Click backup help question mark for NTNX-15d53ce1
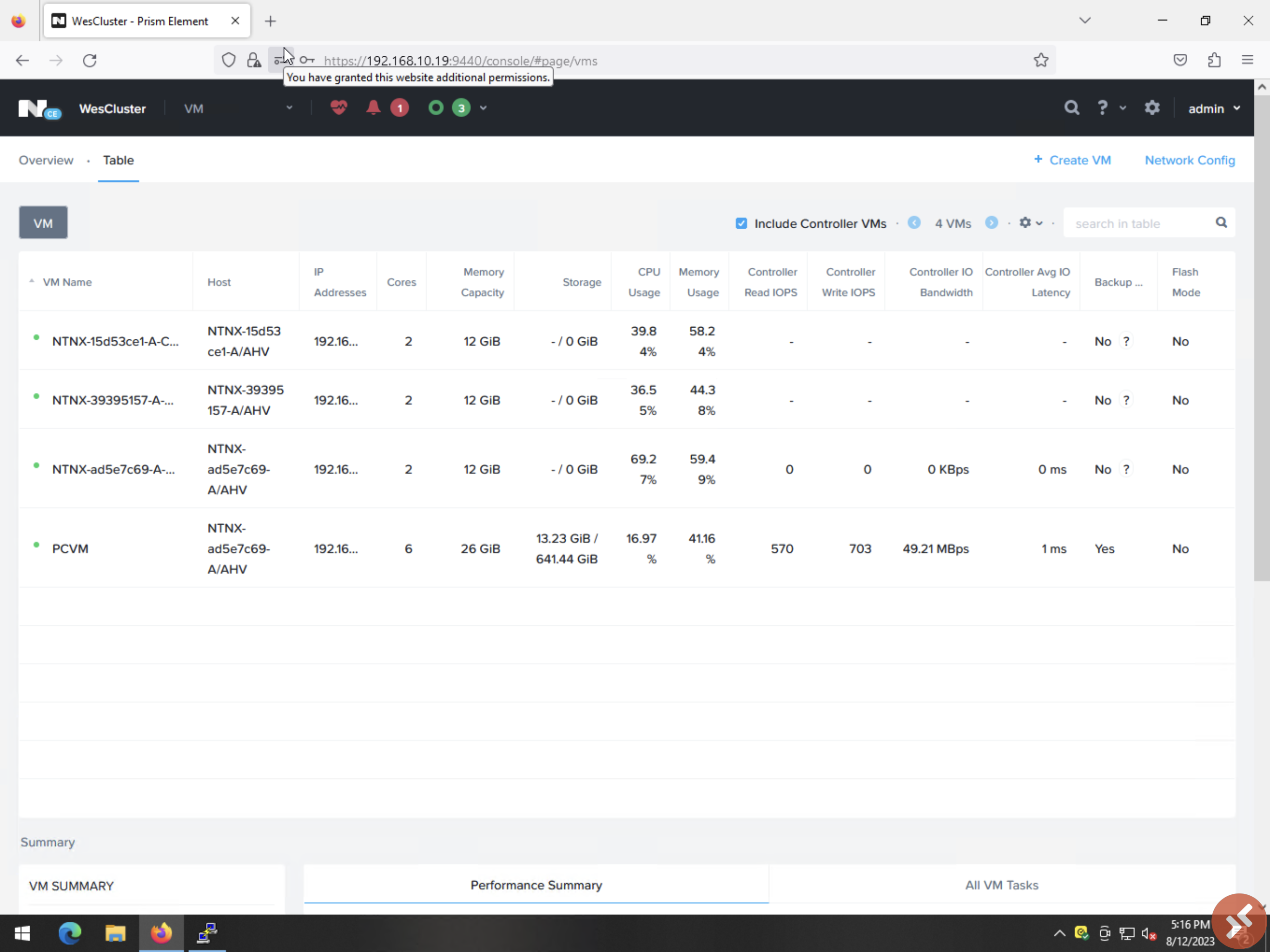The image size is (1270, 952). (x=1126, y=342)
